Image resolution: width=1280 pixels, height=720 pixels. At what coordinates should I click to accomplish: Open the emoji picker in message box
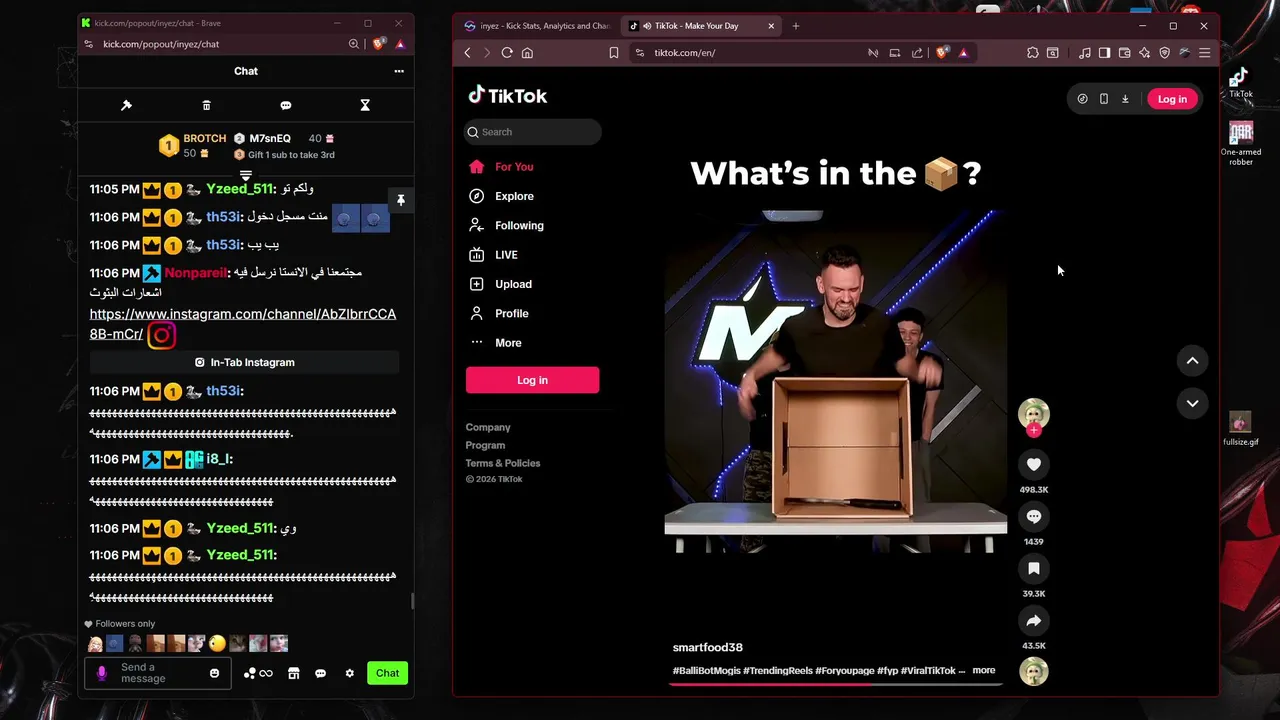pos(214,673)
